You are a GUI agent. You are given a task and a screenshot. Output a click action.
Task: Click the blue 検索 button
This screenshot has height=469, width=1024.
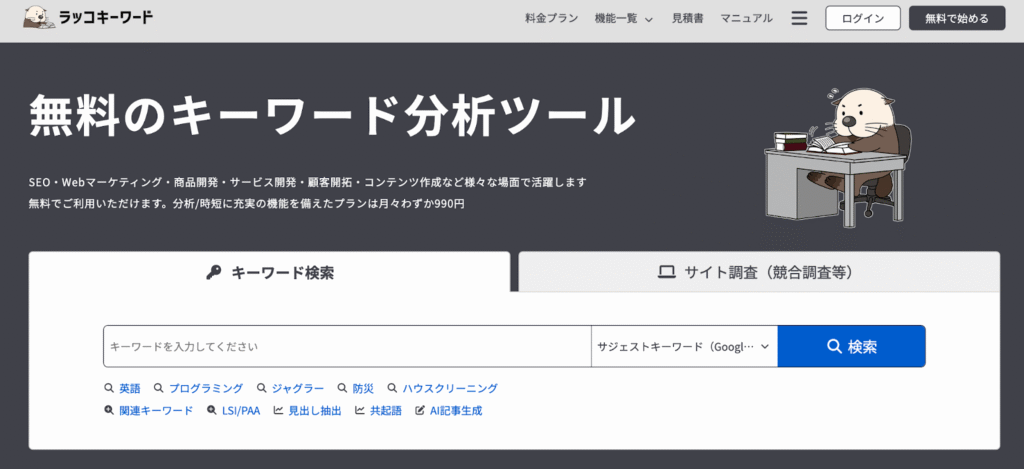(x=852, y=346)
